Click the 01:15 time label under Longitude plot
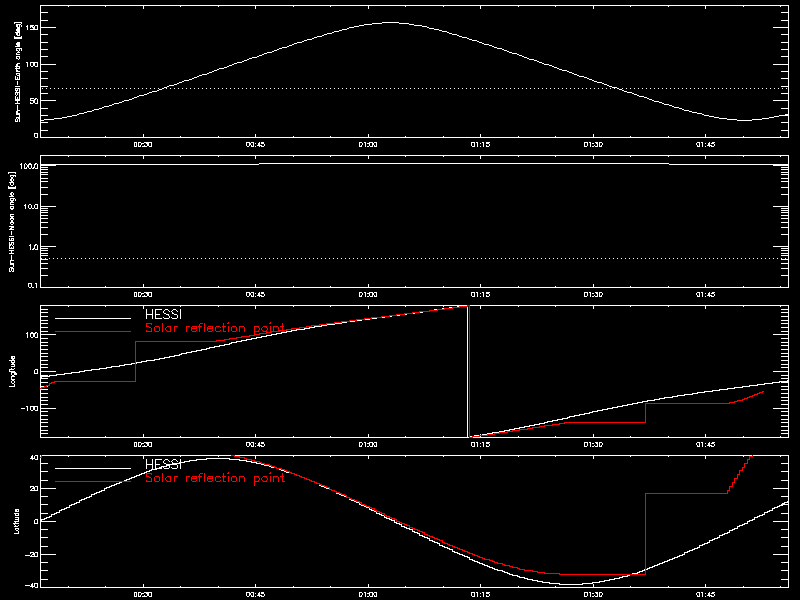 480,445
